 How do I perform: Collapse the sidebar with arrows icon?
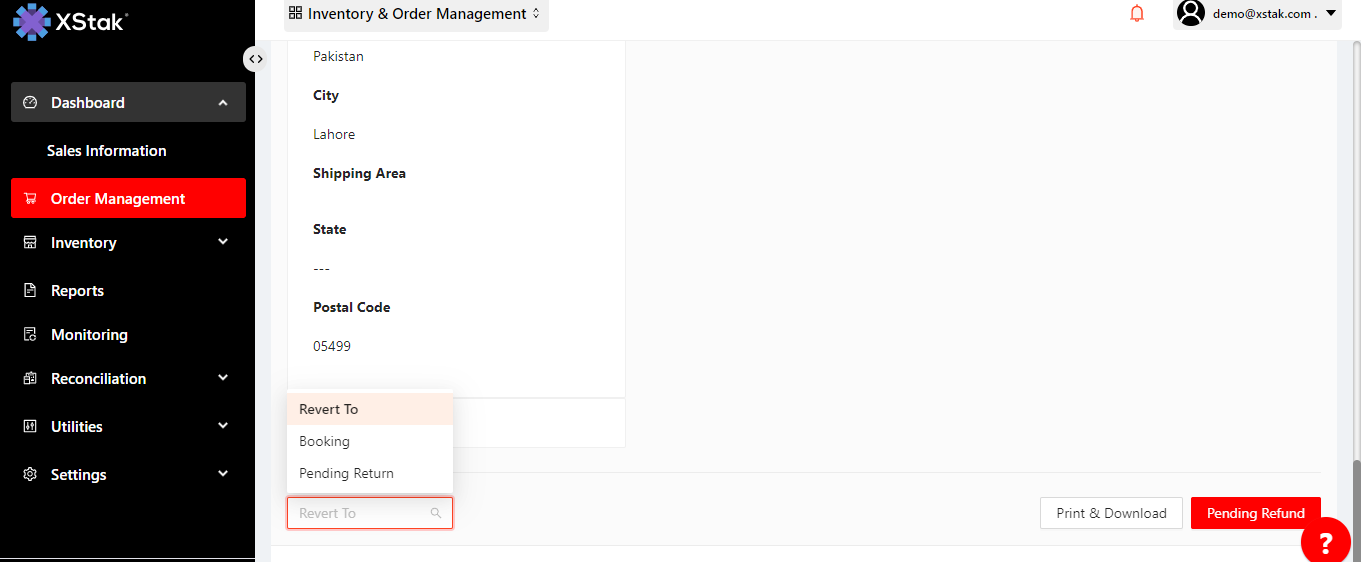tap(256, 59)
